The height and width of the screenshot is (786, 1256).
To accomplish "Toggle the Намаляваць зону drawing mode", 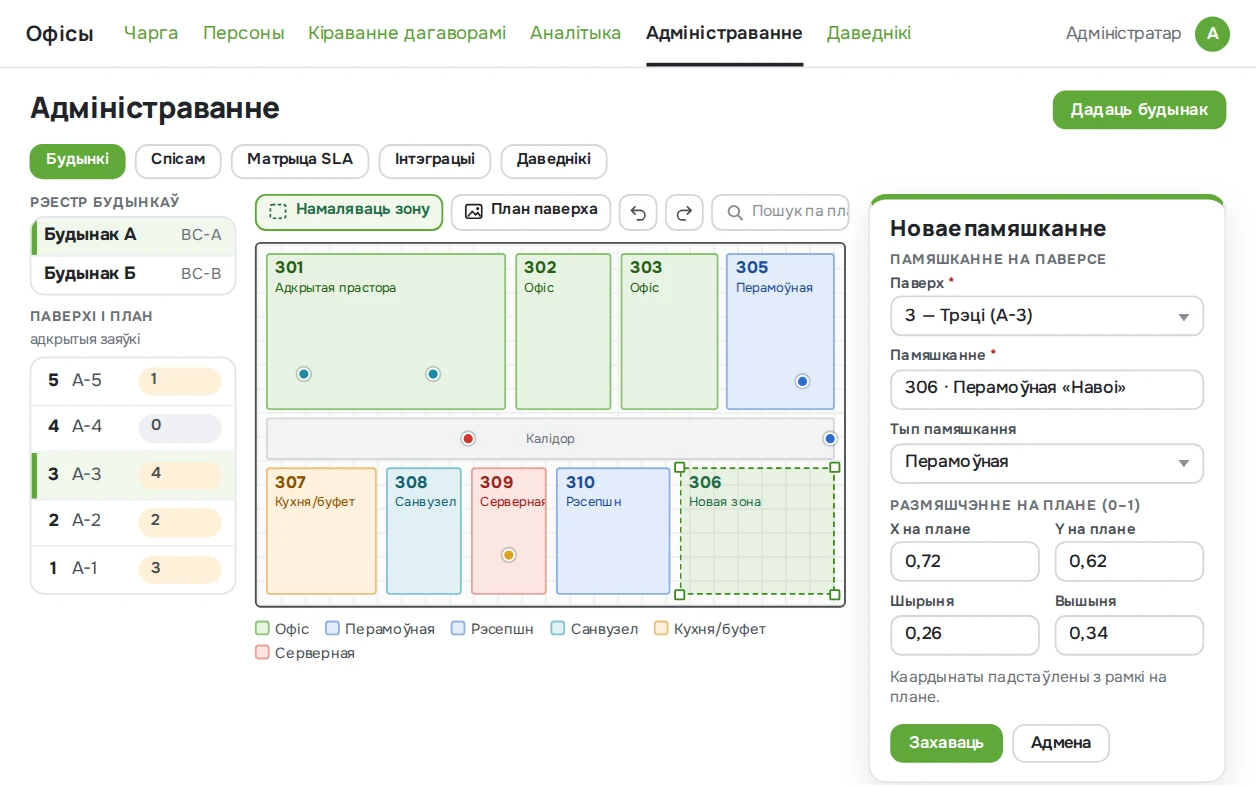I will [349, 212].
